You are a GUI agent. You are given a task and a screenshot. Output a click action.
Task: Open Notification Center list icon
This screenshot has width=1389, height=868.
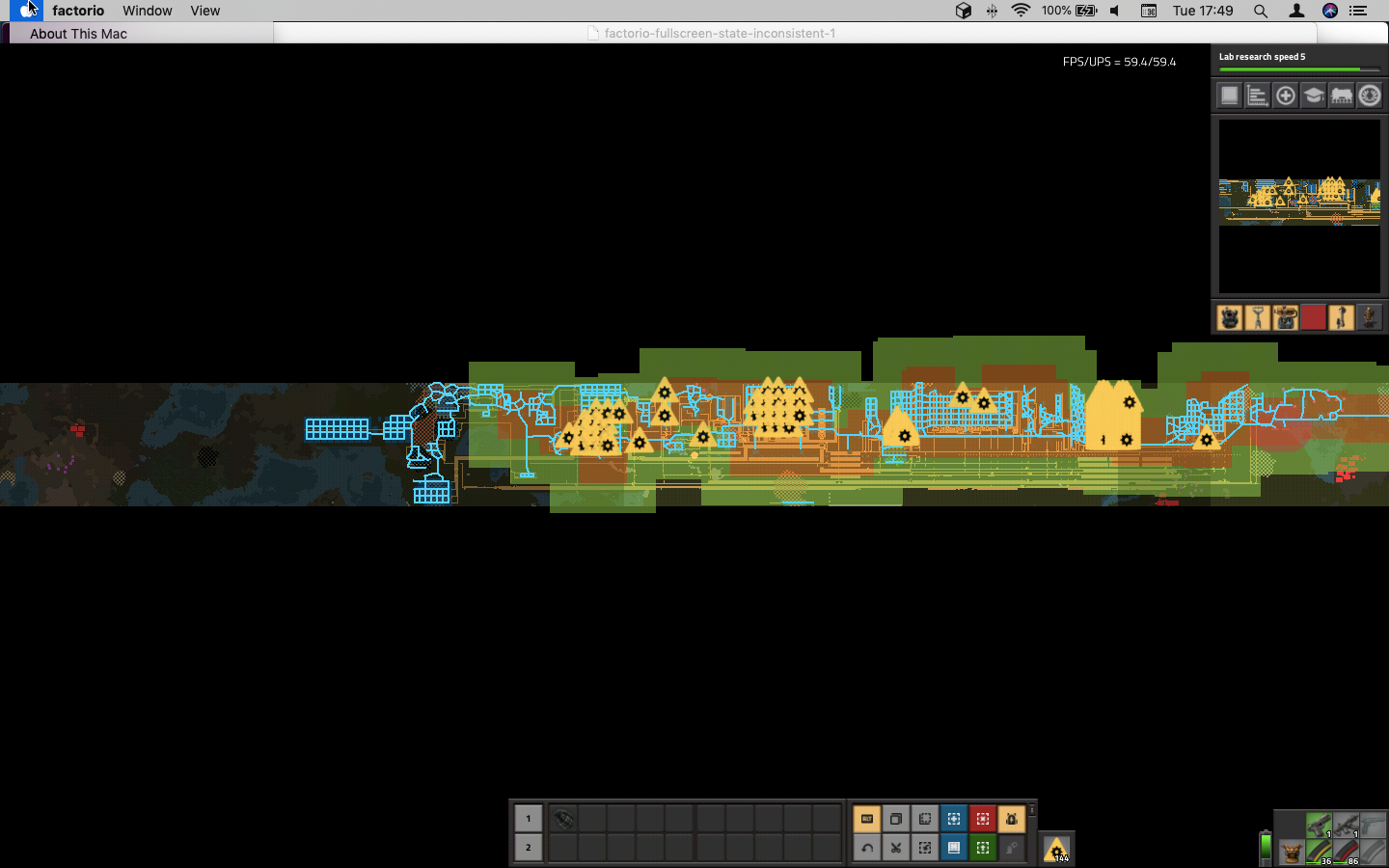1358,11
